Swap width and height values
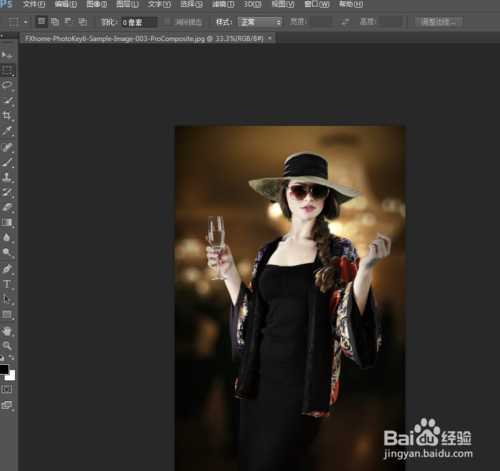 (x=345, y=22)
